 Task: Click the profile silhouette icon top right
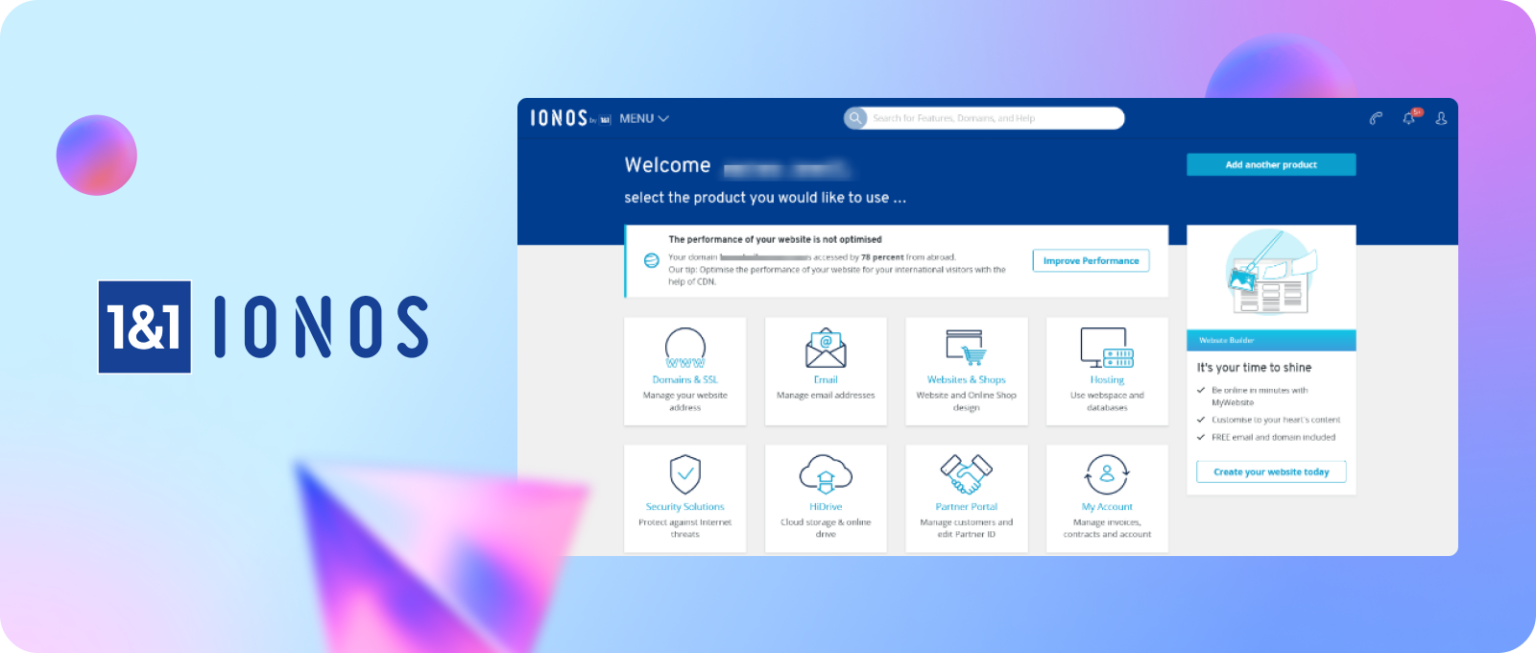(x=1441, y=118)
